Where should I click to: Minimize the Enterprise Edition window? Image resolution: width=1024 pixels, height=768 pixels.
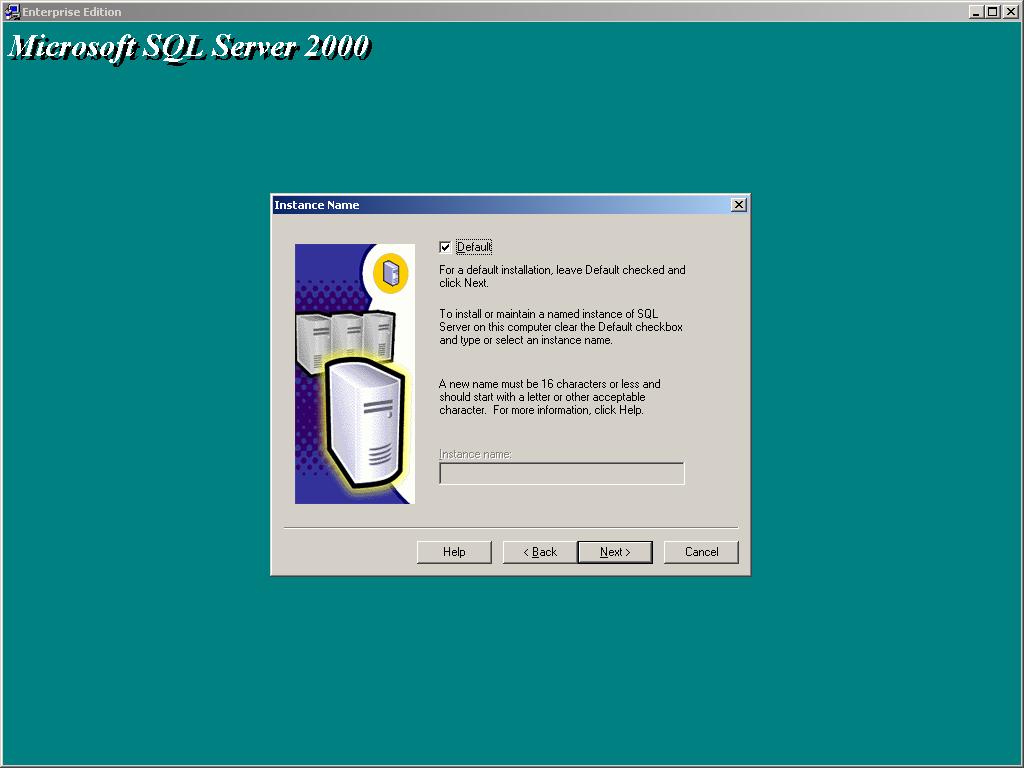(976, 12)
